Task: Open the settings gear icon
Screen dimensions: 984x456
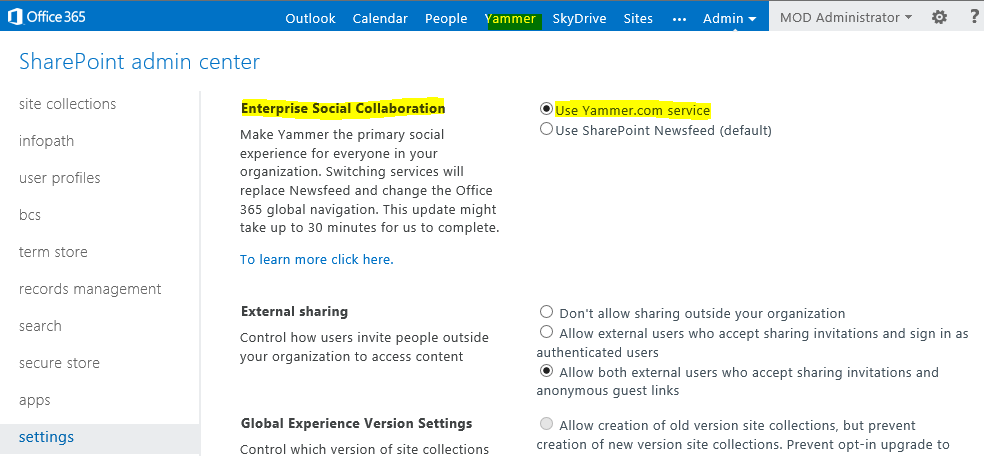Action: pyautogui.click(x=939, y=17)
